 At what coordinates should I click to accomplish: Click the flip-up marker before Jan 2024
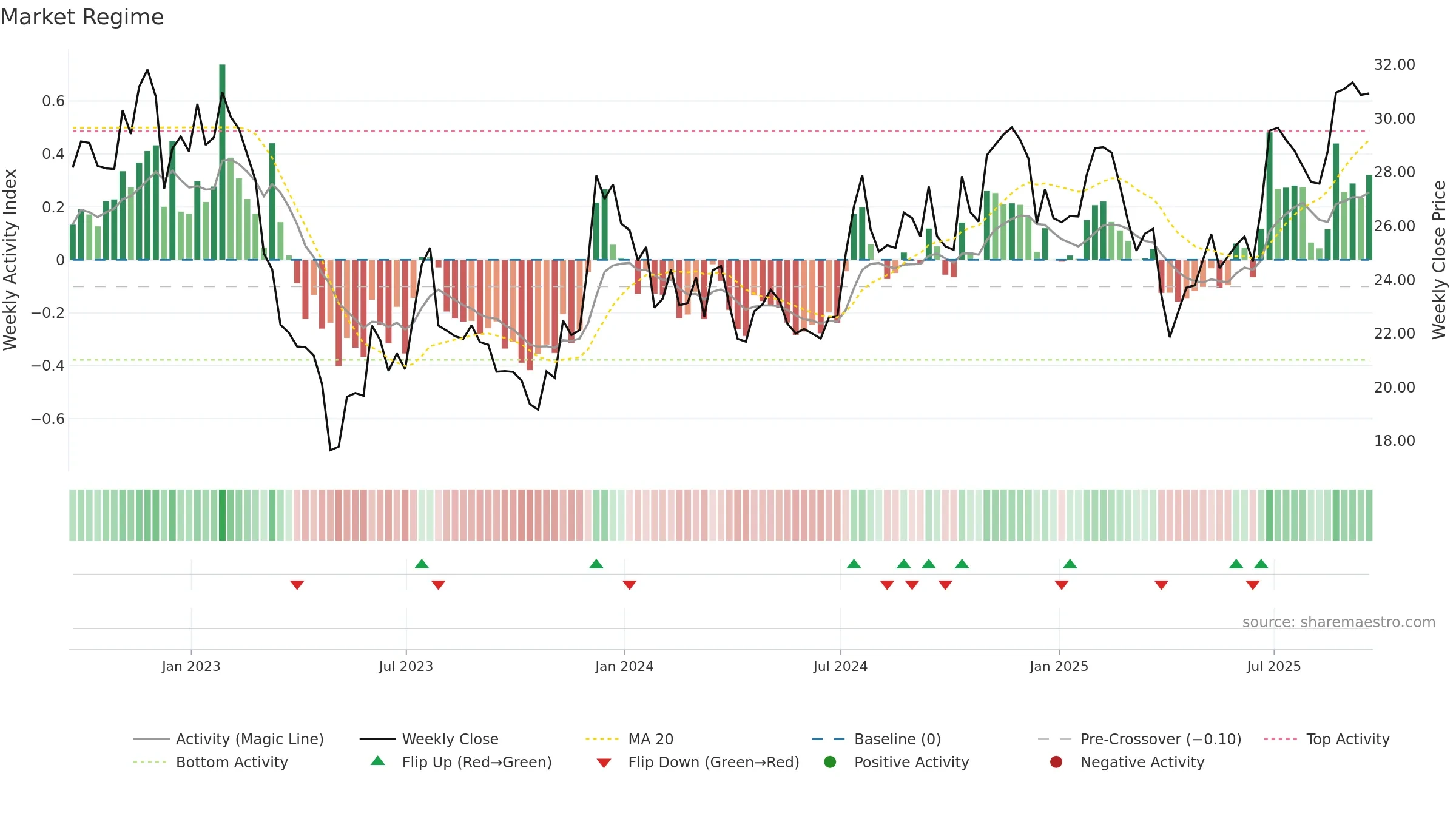pyautogui.click(x=596, y=564)
